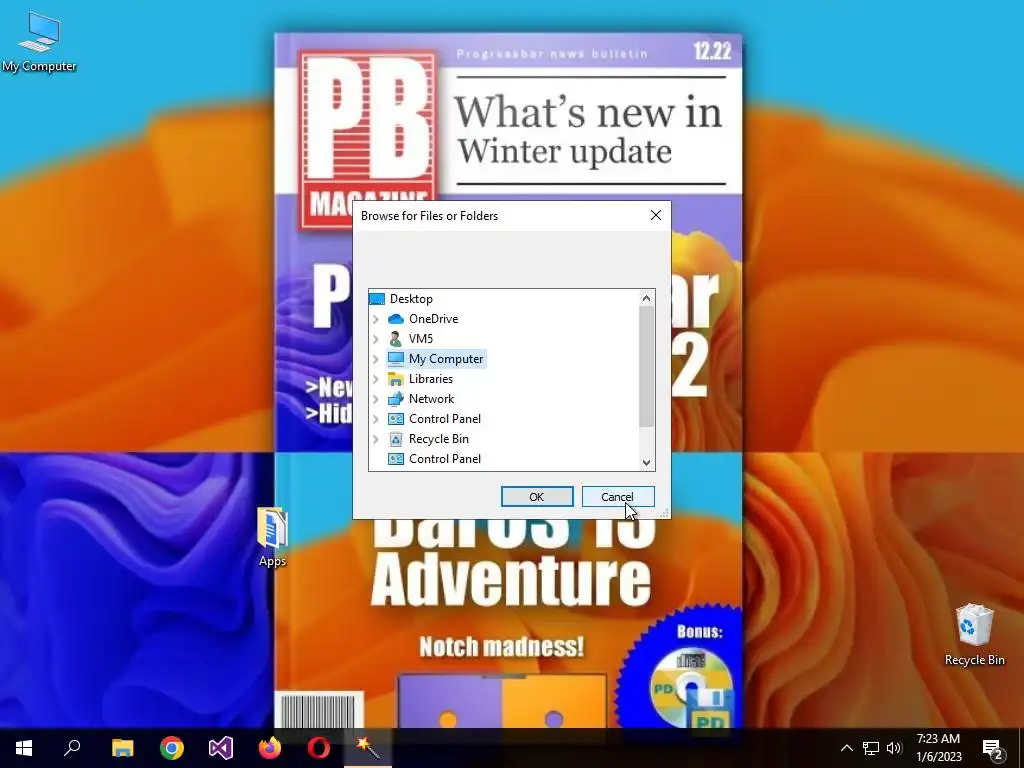Select Libraries in the folder tree

pyautogui.click(x=431, y=379)
